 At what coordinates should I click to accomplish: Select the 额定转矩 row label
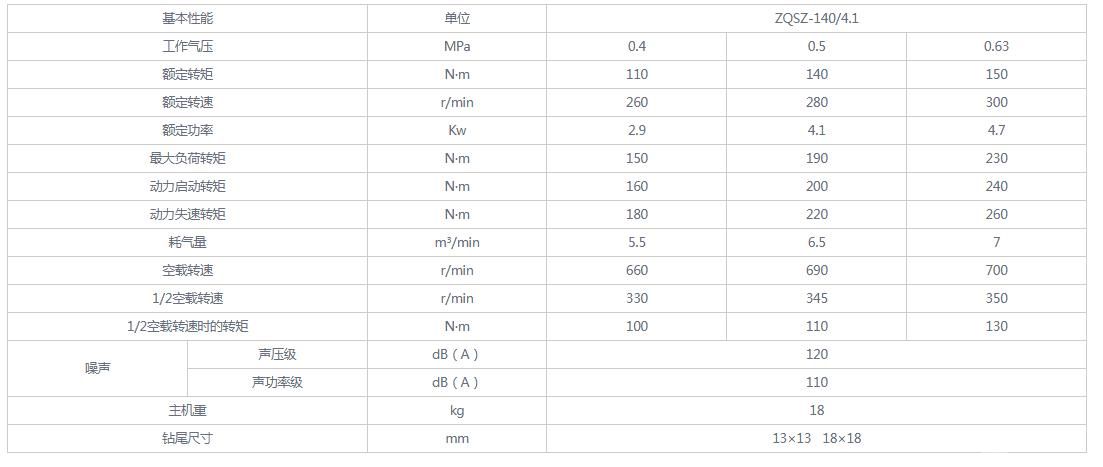click(x=187, y=75)
